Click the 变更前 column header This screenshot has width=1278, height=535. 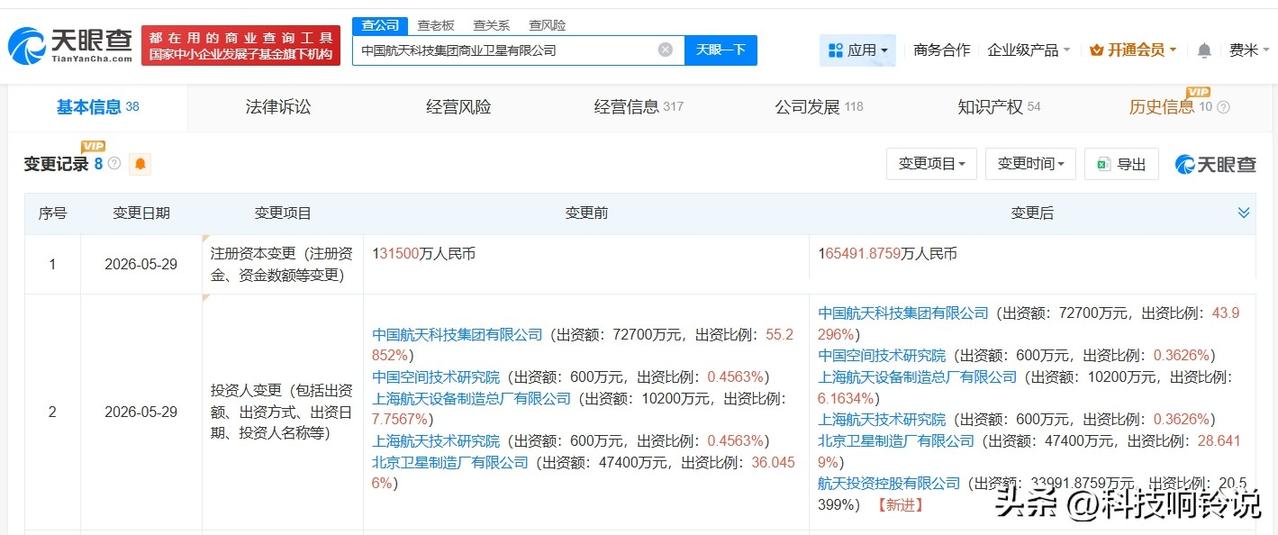tap(586, 213)
